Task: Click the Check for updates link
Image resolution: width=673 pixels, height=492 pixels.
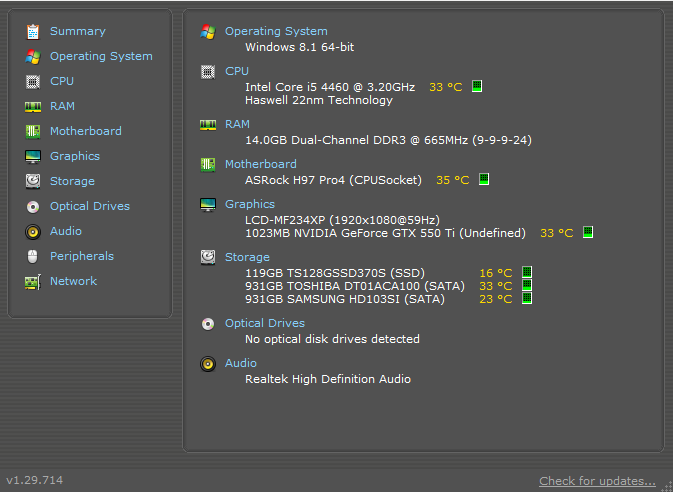Action: coord(597,481)
